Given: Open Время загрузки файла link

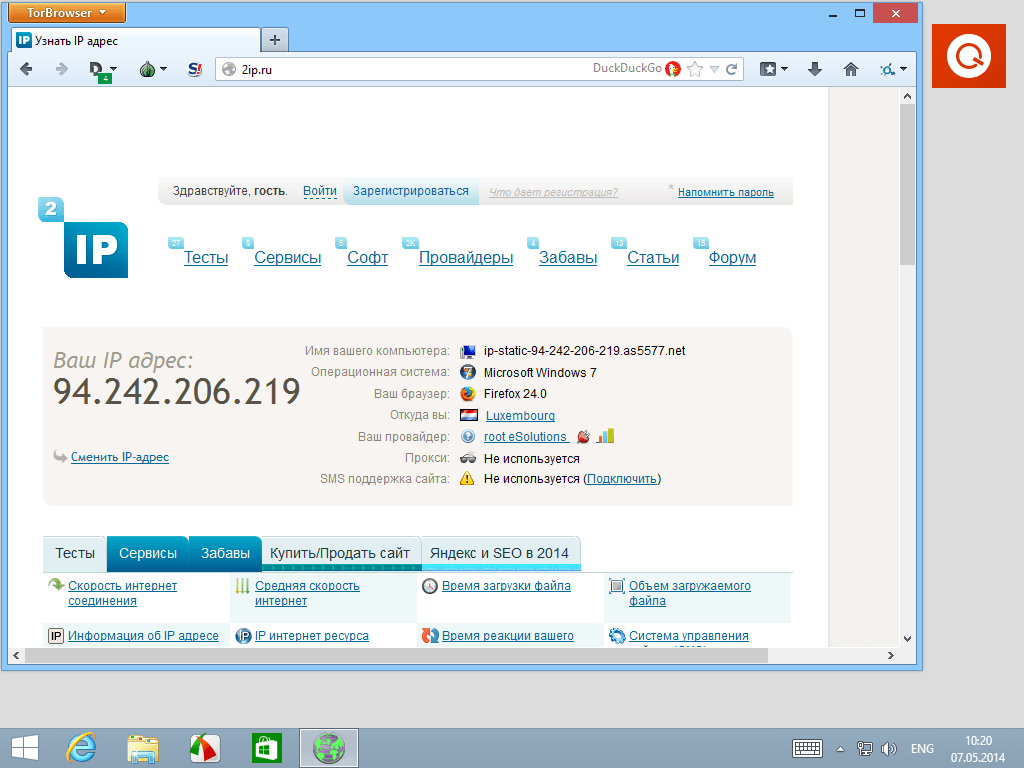Looking at the screenshot, I should coord(506,586).
